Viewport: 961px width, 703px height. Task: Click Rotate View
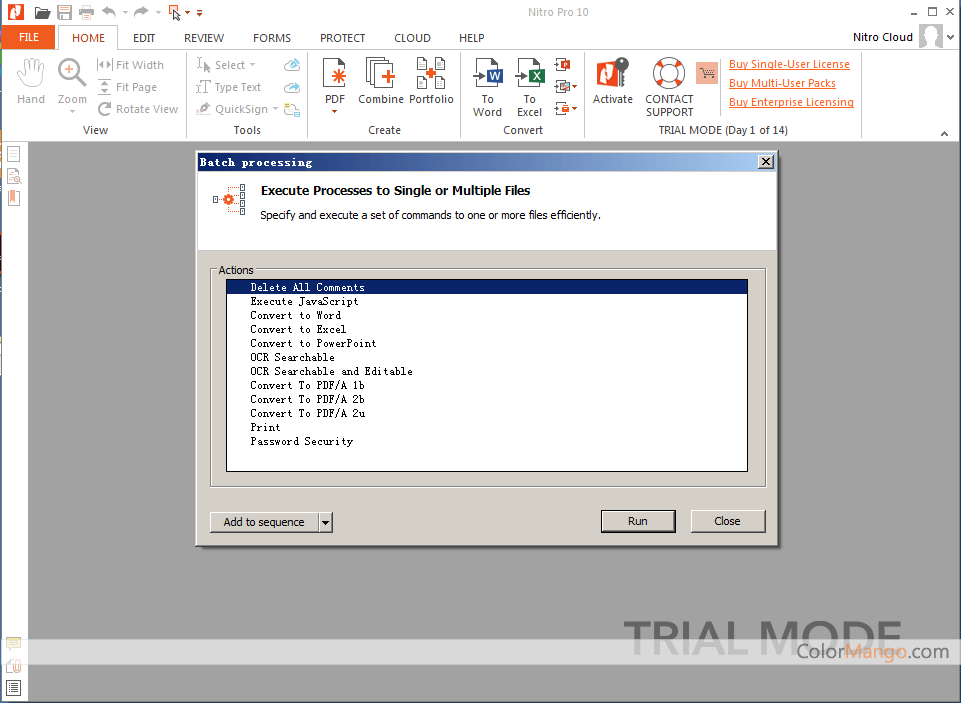[x=138, y=109]
